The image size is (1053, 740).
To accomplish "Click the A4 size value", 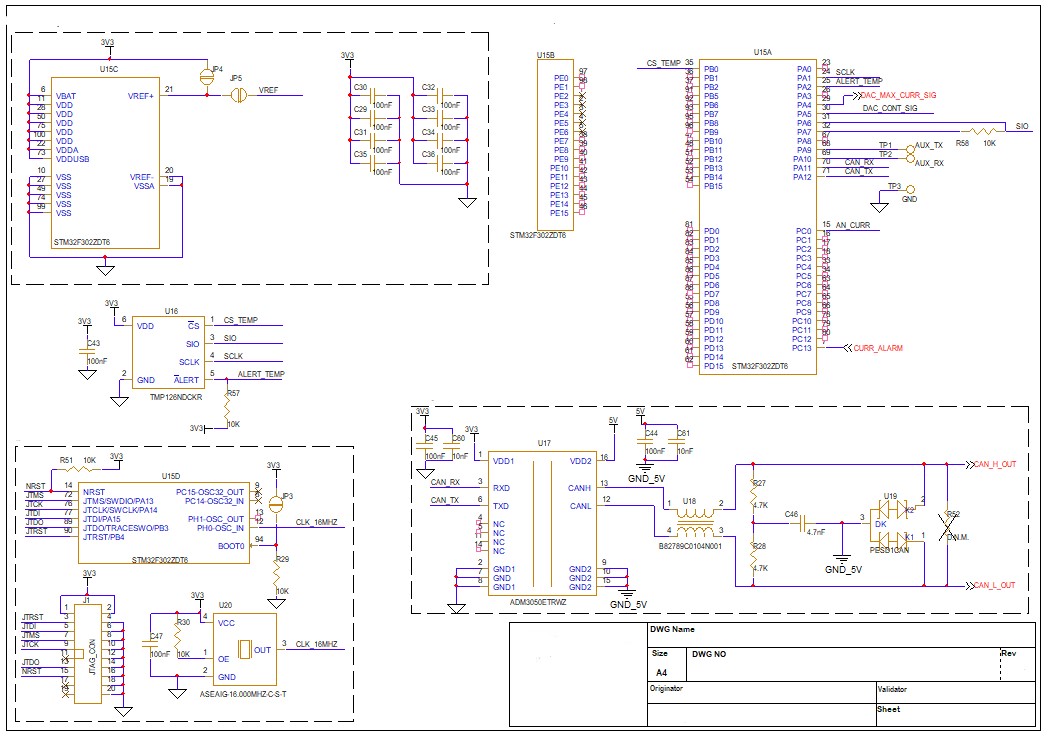I will click(x=661, y=672).
